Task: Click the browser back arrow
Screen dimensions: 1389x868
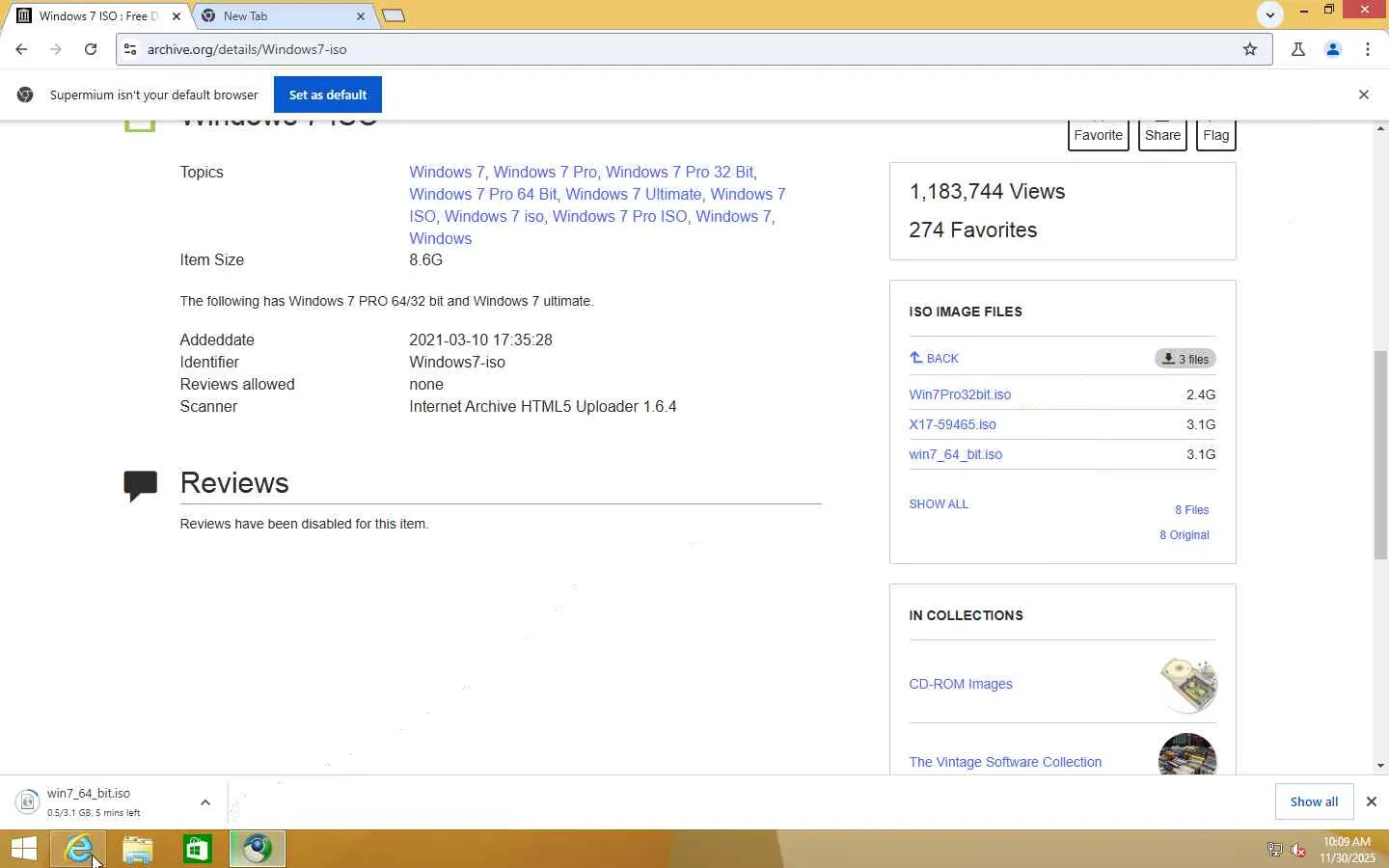Action: tap(21, 49)
